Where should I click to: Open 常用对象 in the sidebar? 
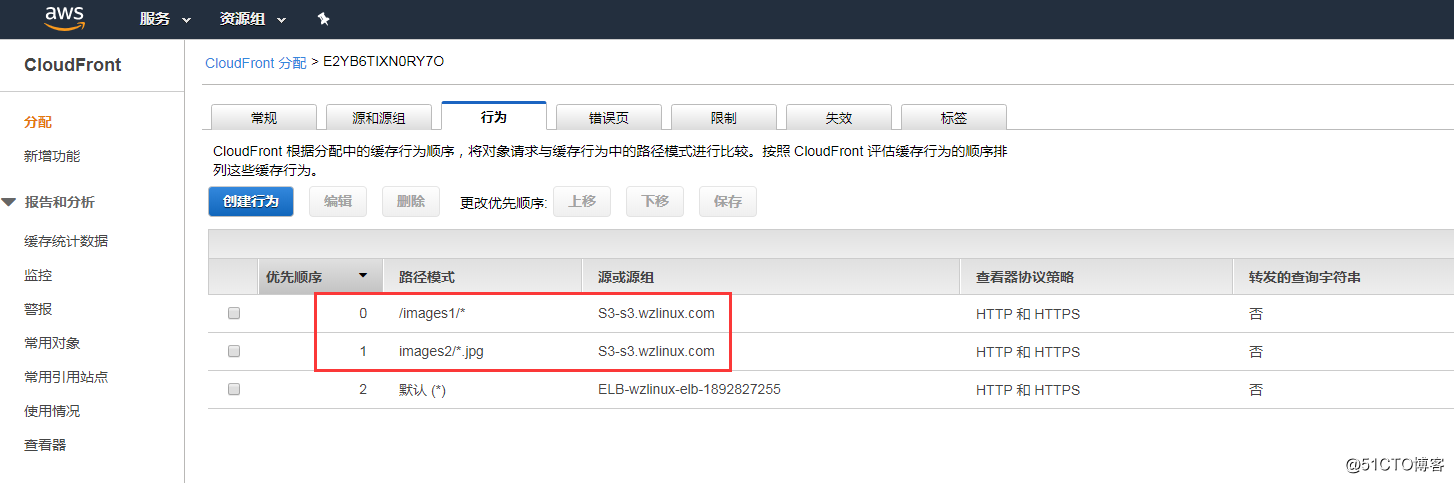(x=52, y=343)
